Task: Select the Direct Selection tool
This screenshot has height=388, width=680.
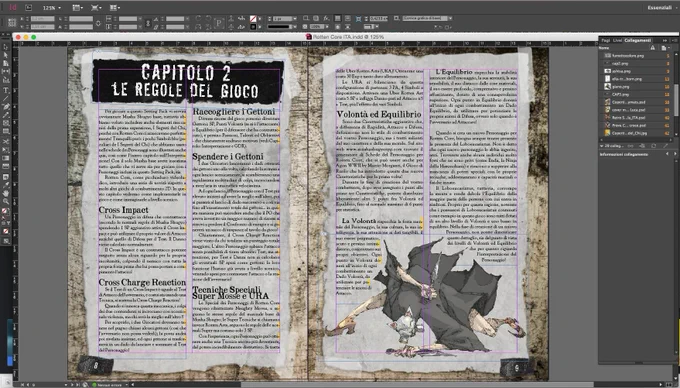Action: click(6, 55)
